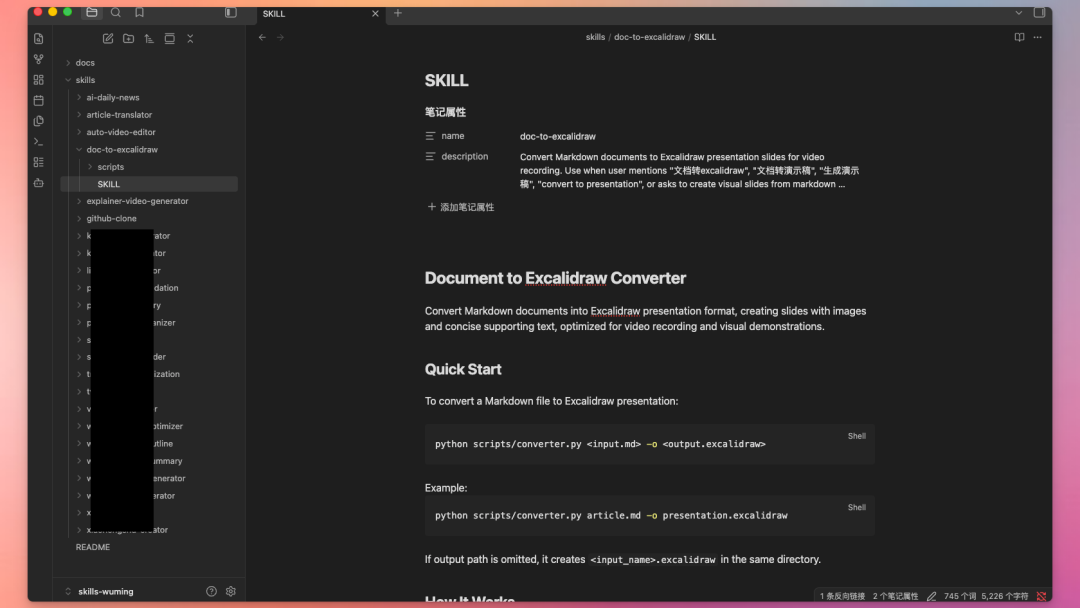The image size is (1080, 608).
Task: Click the 添加笔记属性 button
Action: point(460,207)
